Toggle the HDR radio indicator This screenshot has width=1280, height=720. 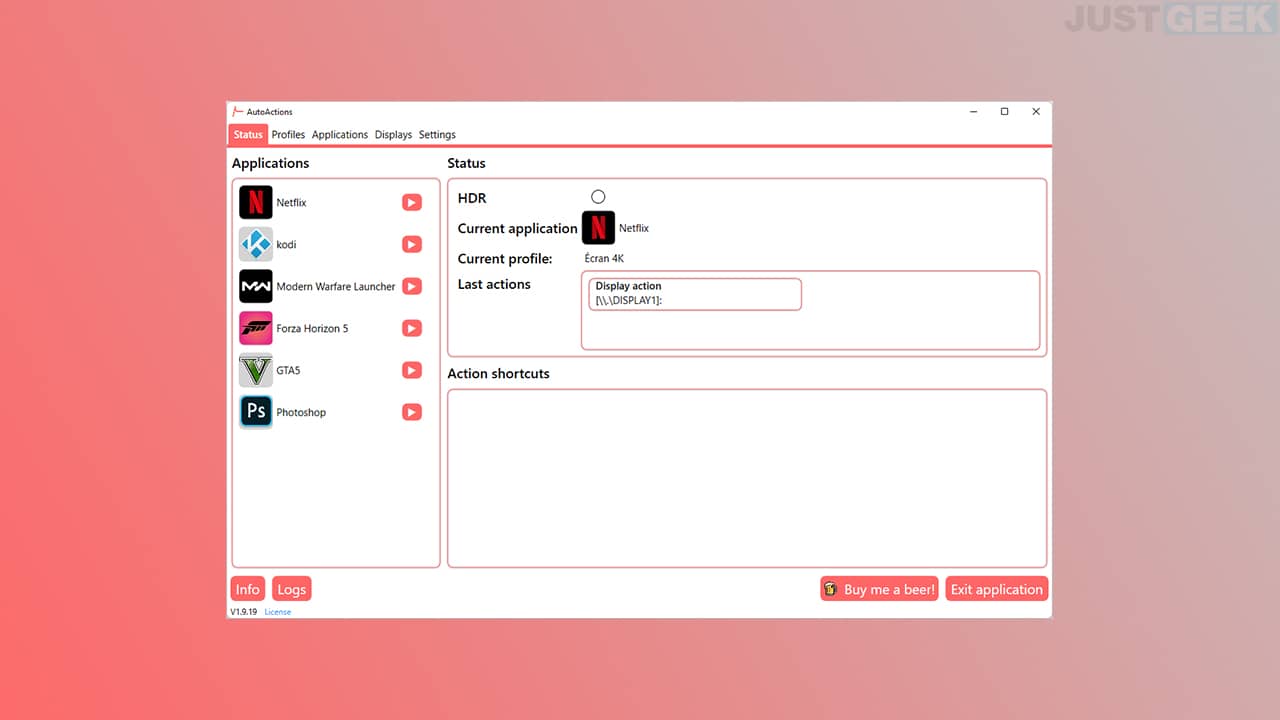(x=598, y=197)
